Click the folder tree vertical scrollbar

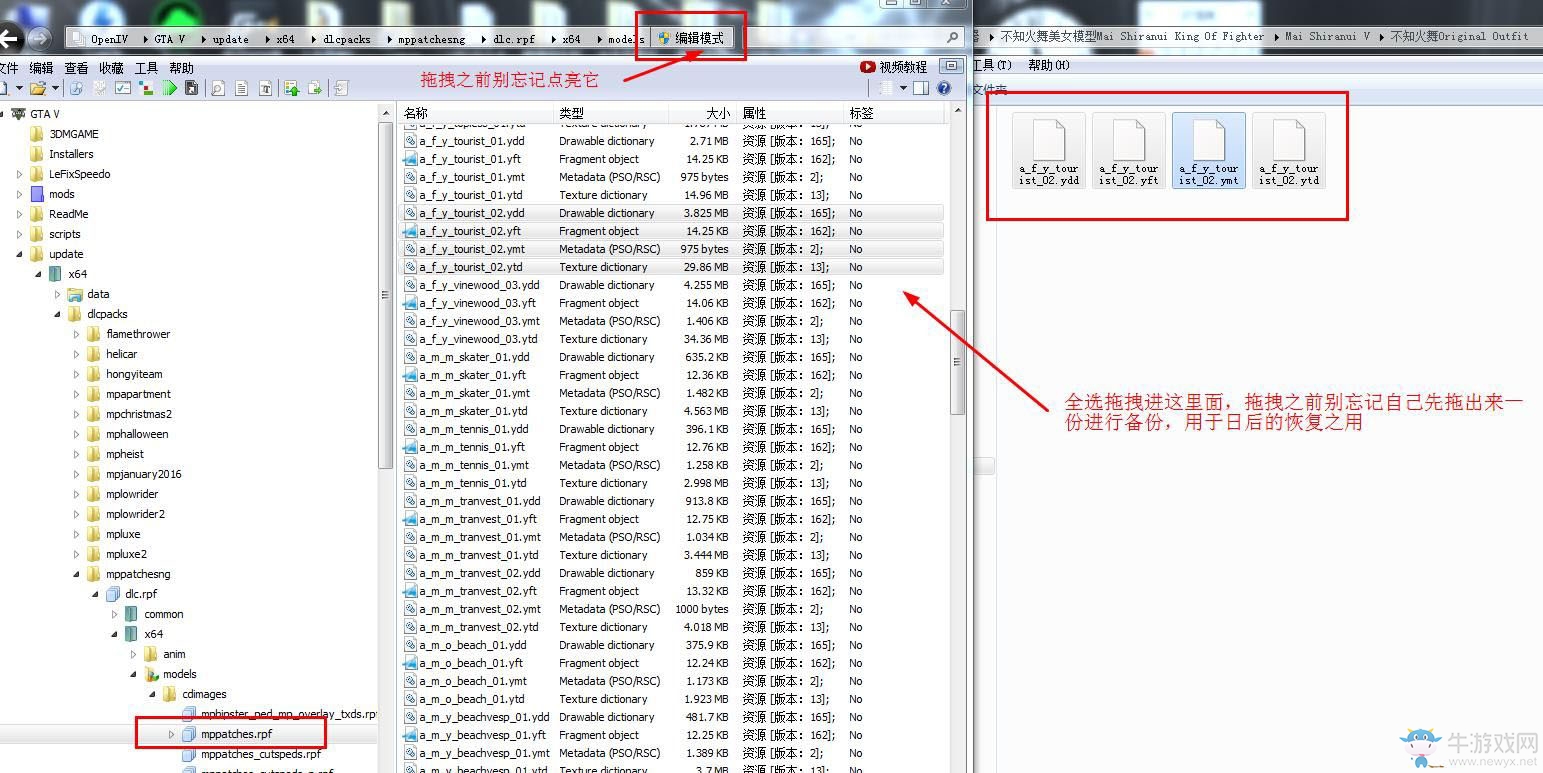386,294
